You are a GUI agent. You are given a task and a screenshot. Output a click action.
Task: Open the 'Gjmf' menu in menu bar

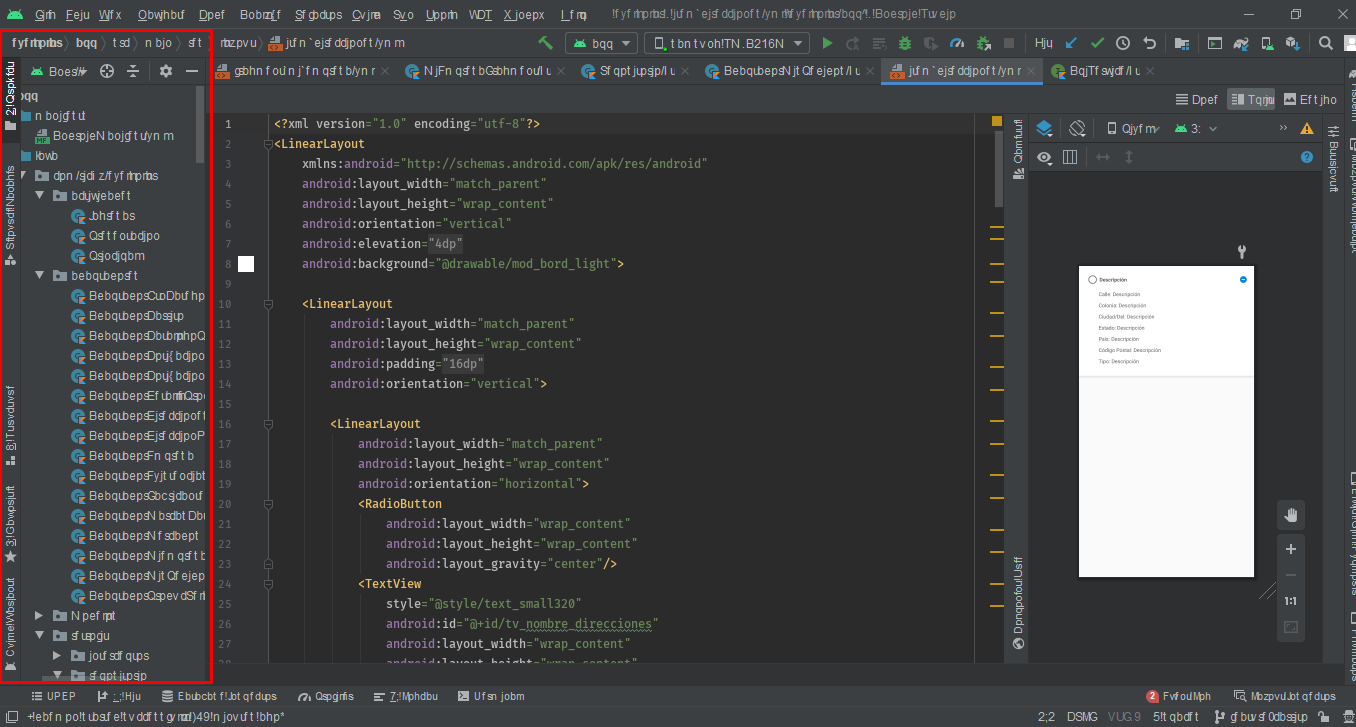click(44, 15)
